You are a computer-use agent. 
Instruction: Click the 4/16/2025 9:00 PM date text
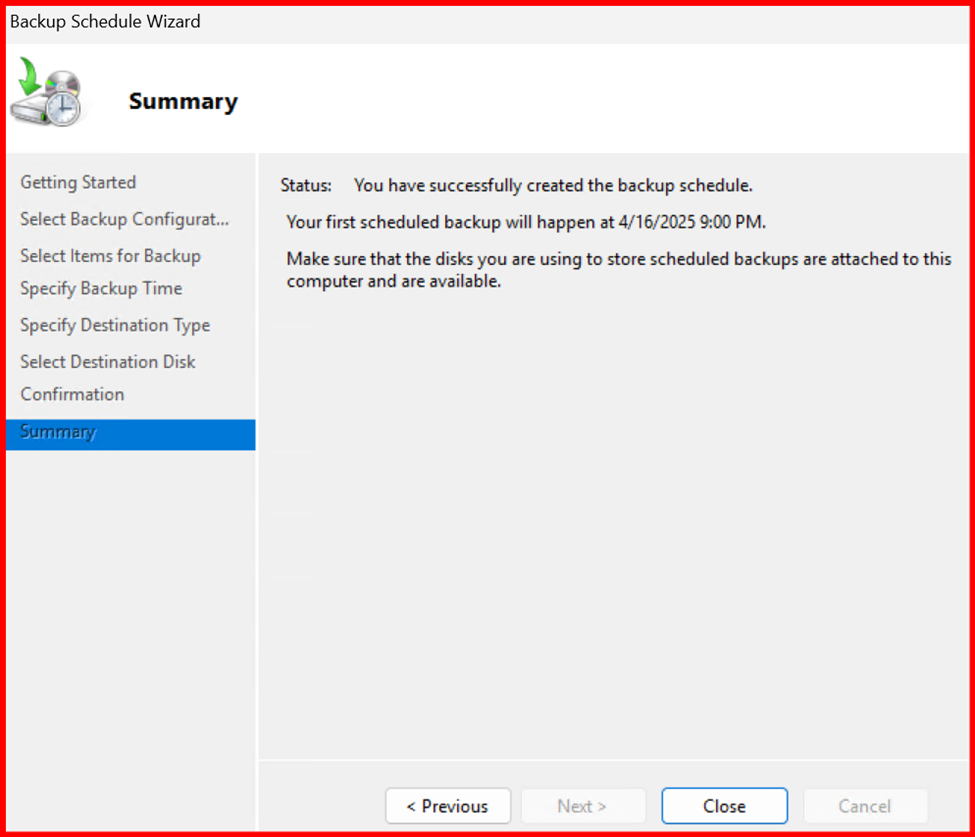click(690, 222)
